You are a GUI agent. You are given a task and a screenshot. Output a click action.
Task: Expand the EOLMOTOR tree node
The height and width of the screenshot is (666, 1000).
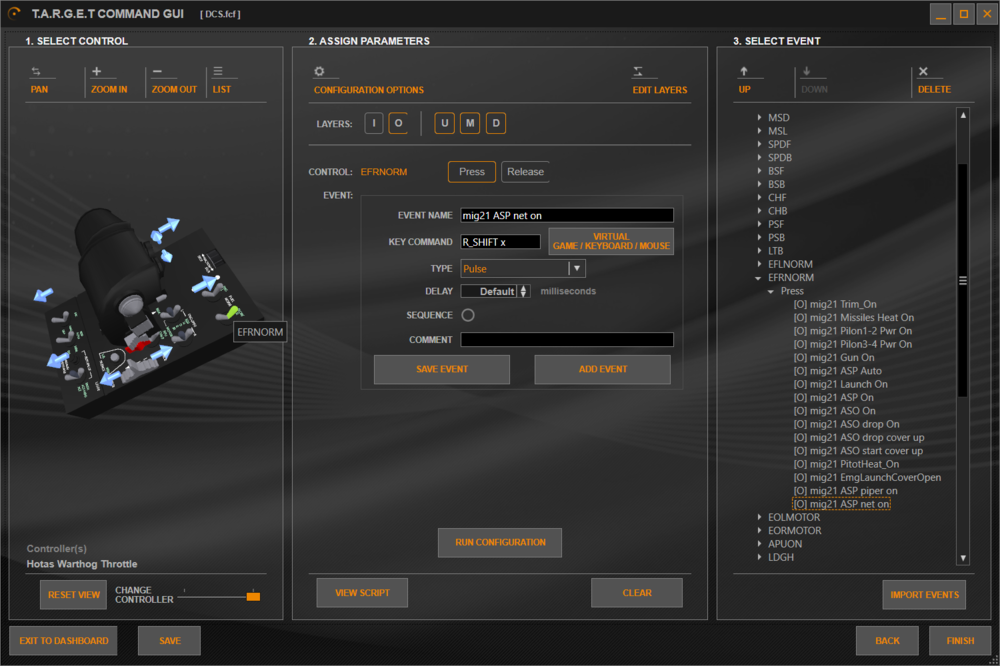(x=759, y=517)
